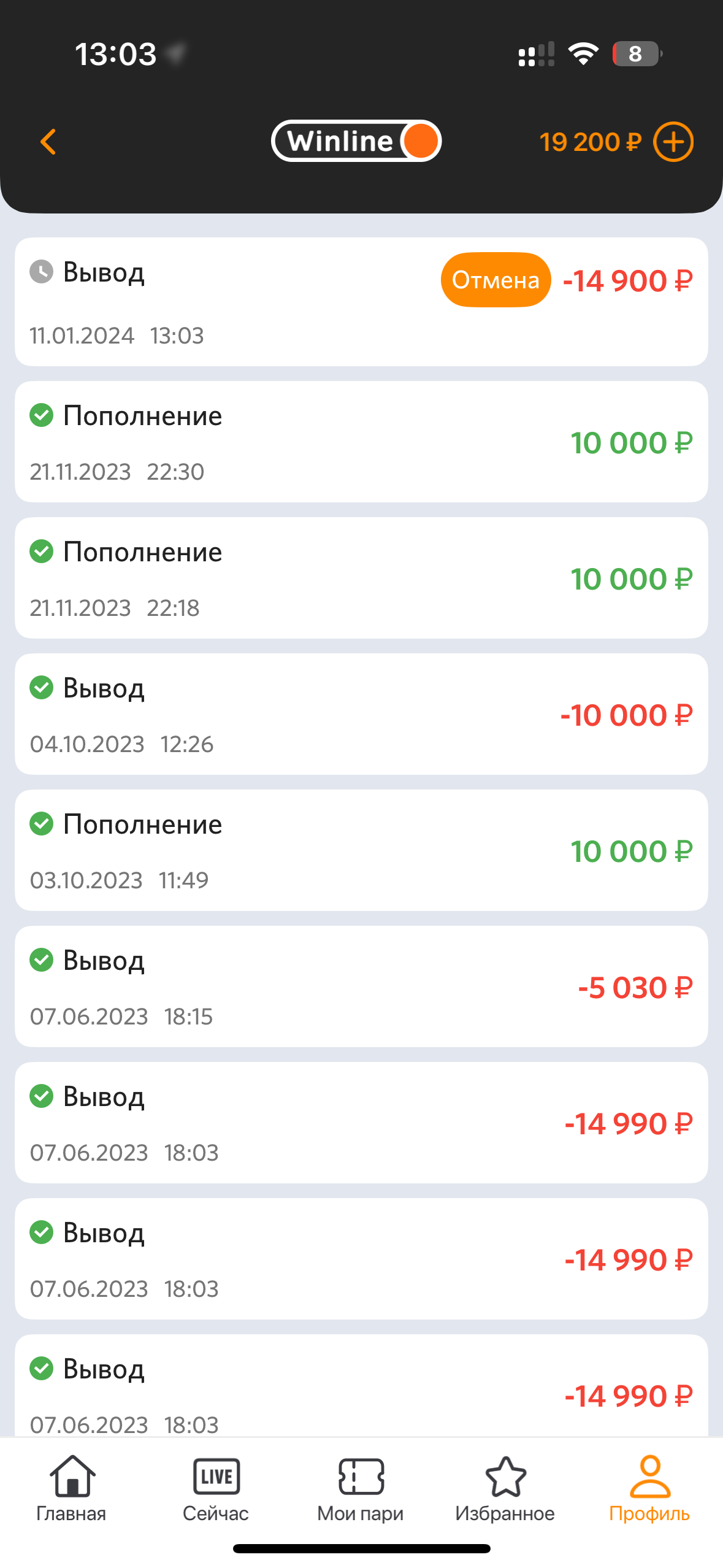Open the 03.10.2023 11:49 Пополнение entry
723x1568 pixels.
361,850
